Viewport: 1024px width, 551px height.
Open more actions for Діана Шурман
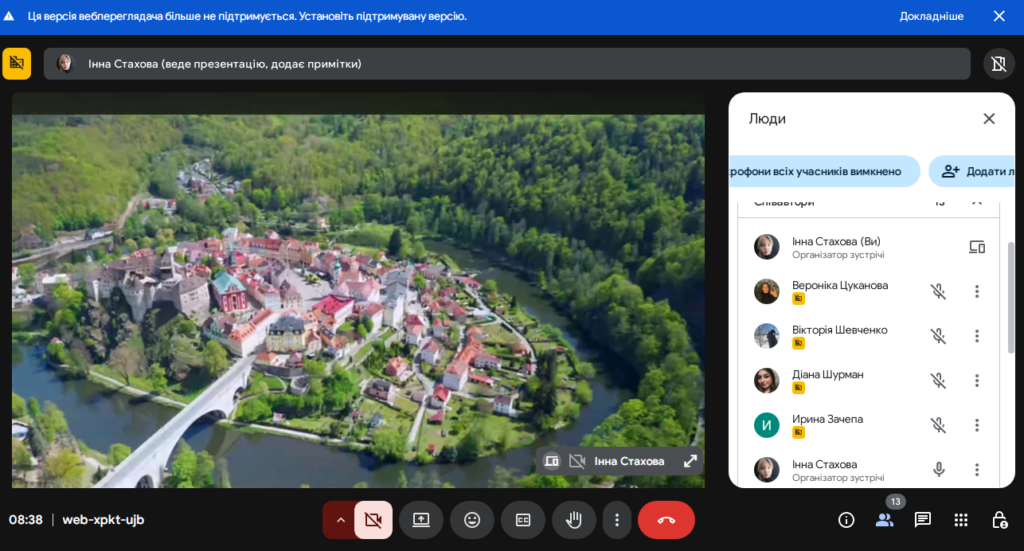pos(977,381)
